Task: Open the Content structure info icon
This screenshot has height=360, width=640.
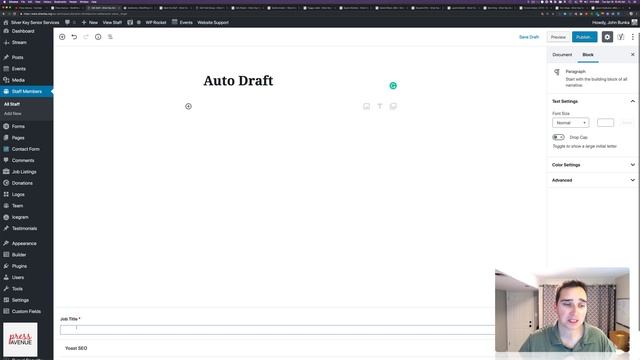Action: (98, 37)
